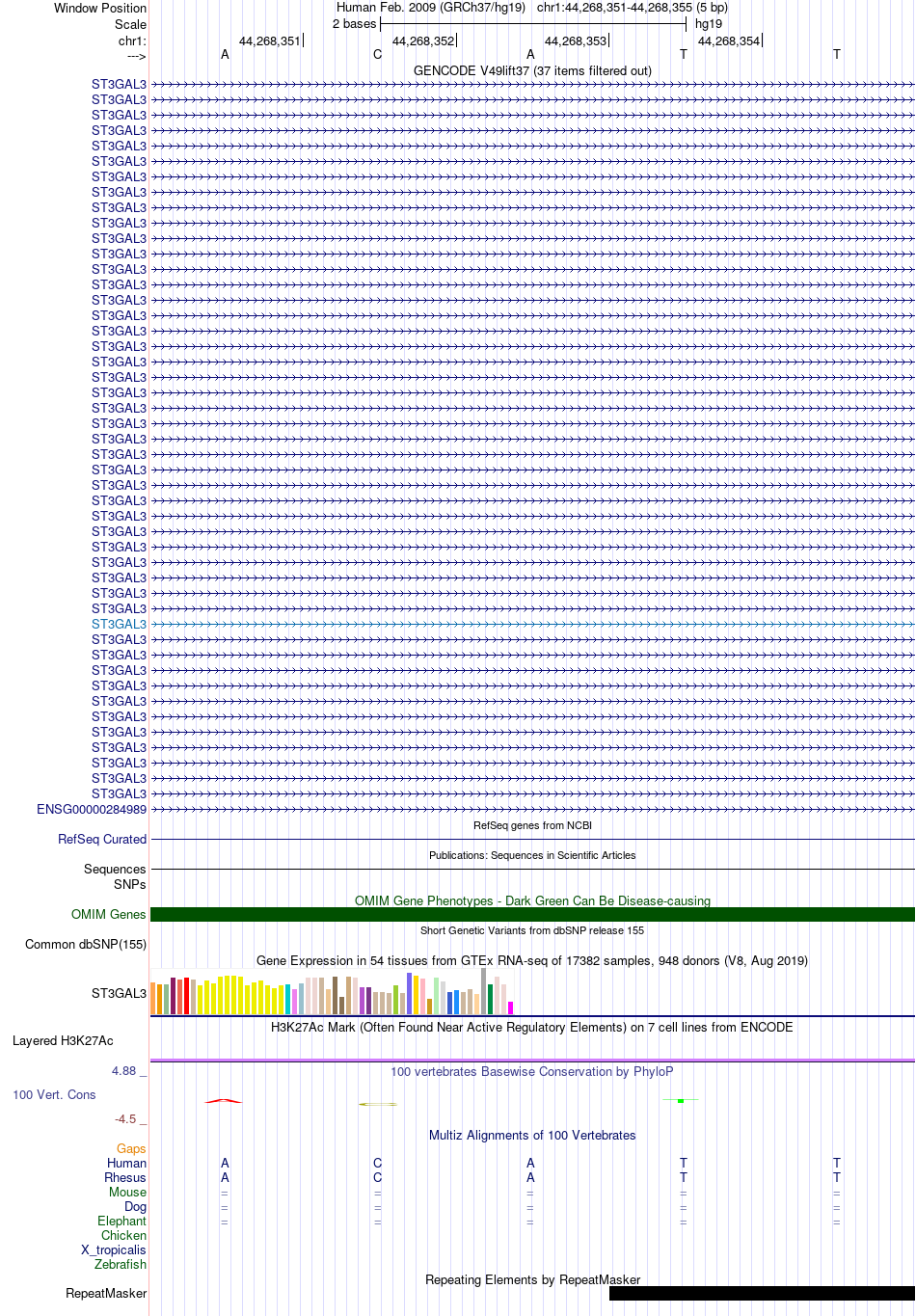916x1316 pixels.
Task: Click the dark green OMIM Genes bar
Action: [532, 914]
